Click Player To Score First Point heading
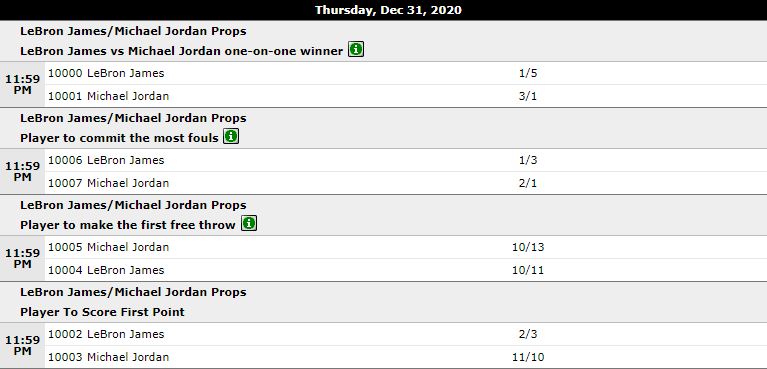This screenshot has width=767, height=369. tap(102, 312)
